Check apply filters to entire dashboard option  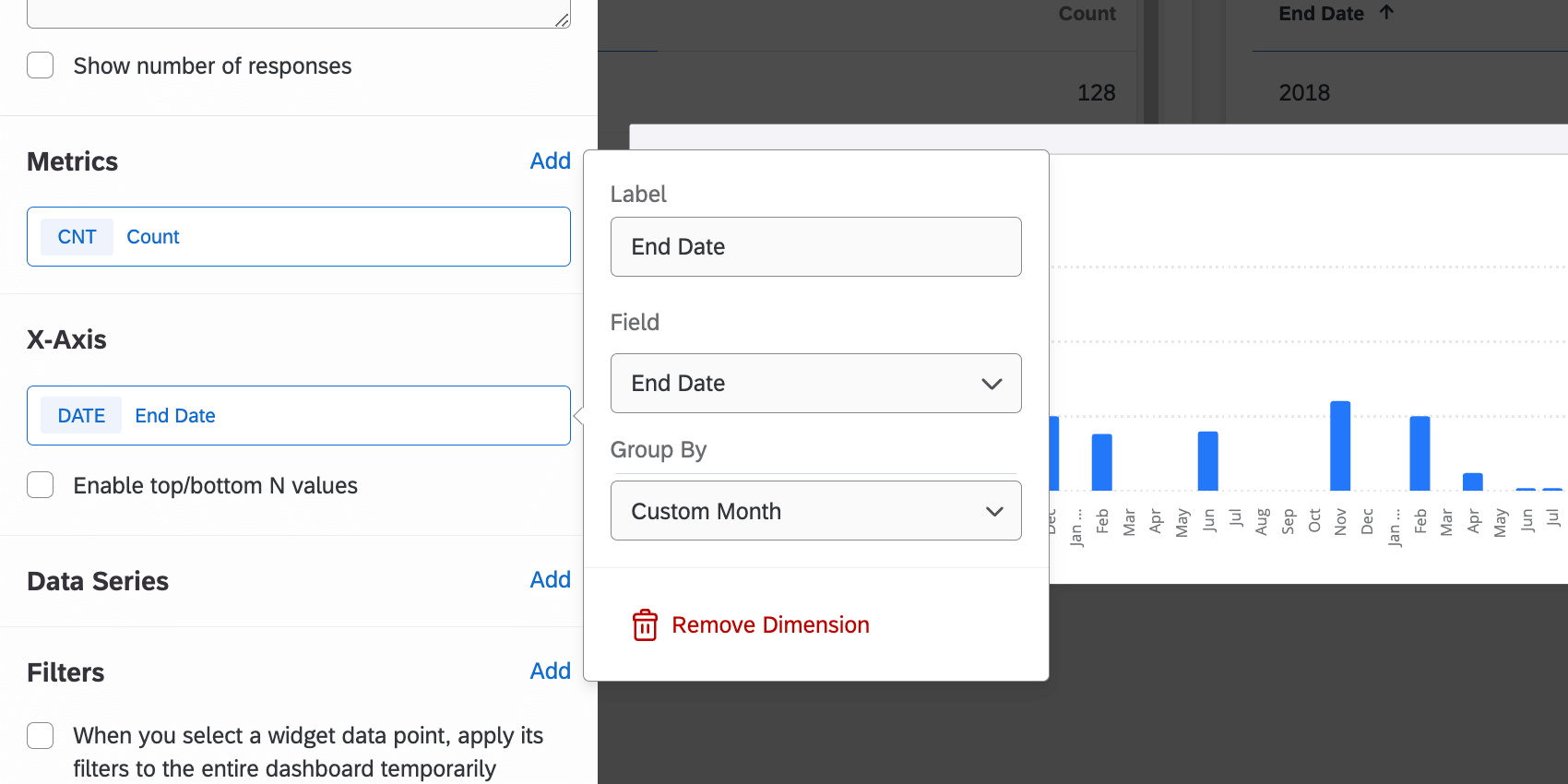click(41, 736)
